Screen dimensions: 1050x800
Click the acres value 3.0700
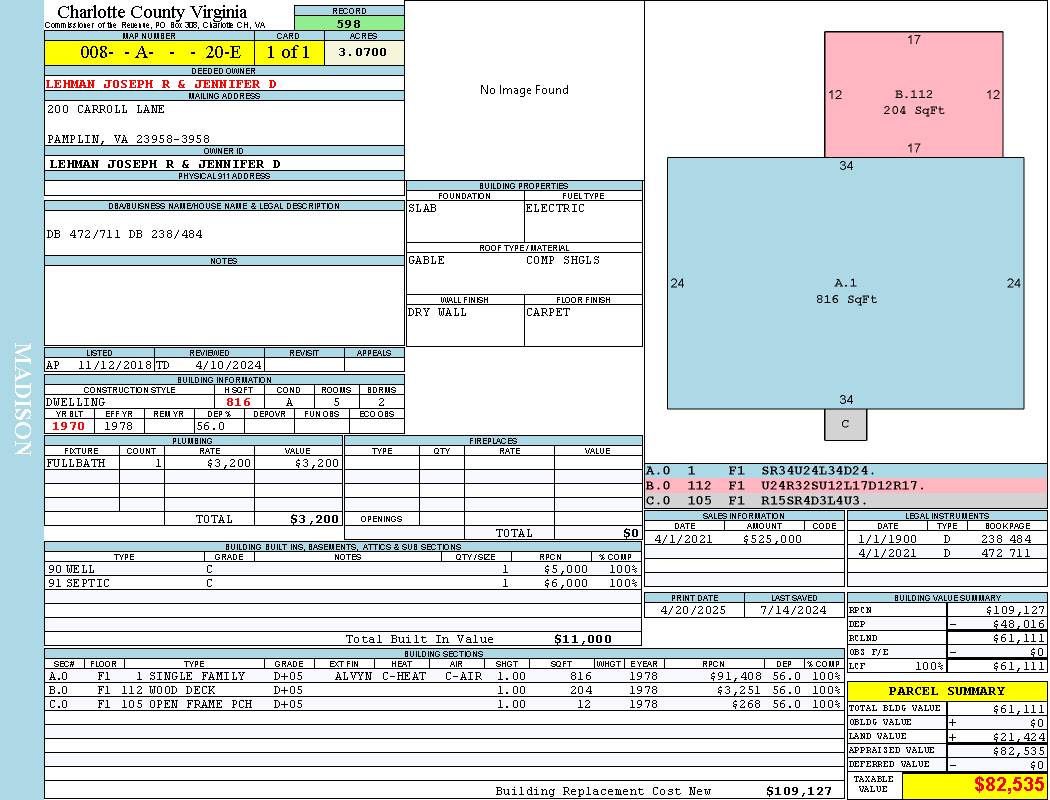point(363,52)
